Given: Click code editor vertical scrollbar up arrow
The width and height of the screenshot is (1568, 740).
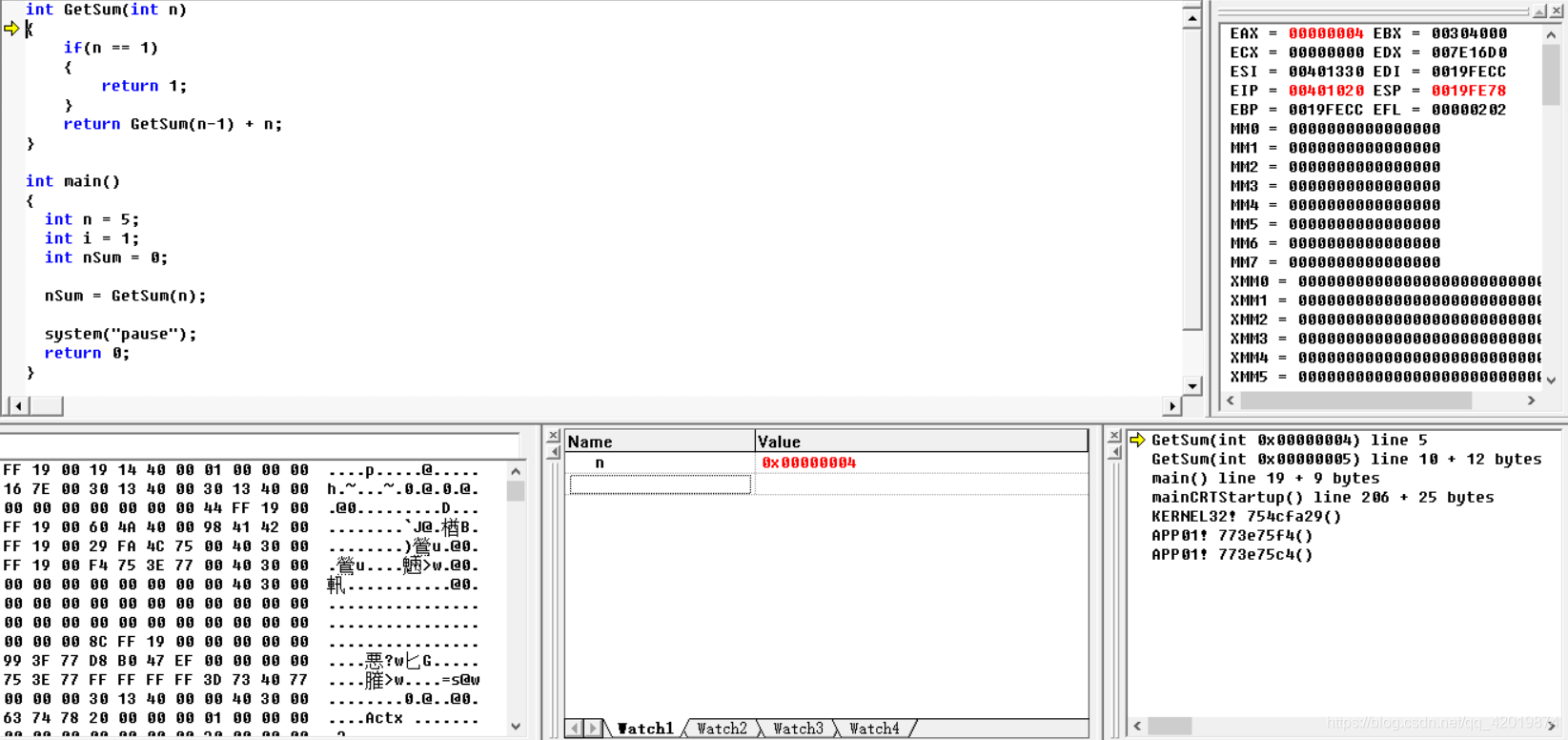Looking at the screenshot, I should tap(1191, 17).
